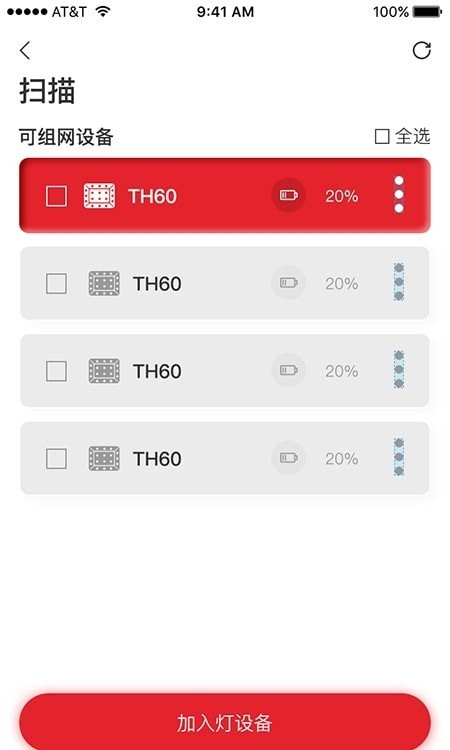The height and width of the screenshot is (750, 450).
Task: Tap light panel icon in last TH60 row
Action: click(x=104, y=458)
